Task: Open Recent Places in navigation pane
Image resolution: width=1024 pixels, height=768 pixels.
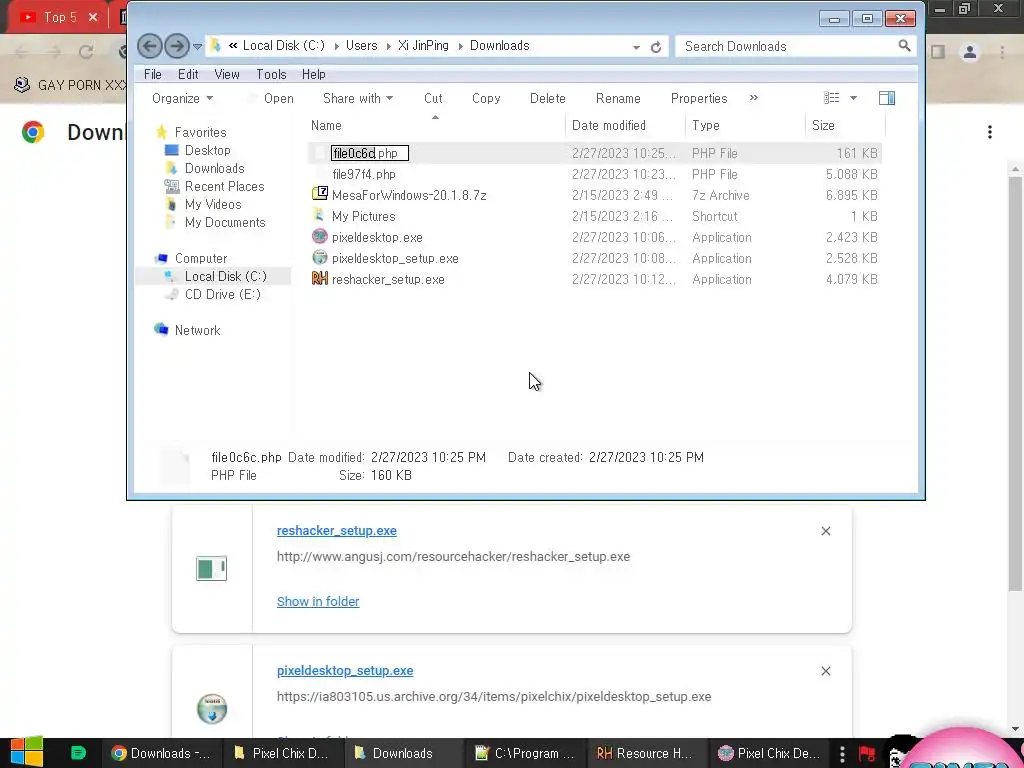Action: point(224,187)
